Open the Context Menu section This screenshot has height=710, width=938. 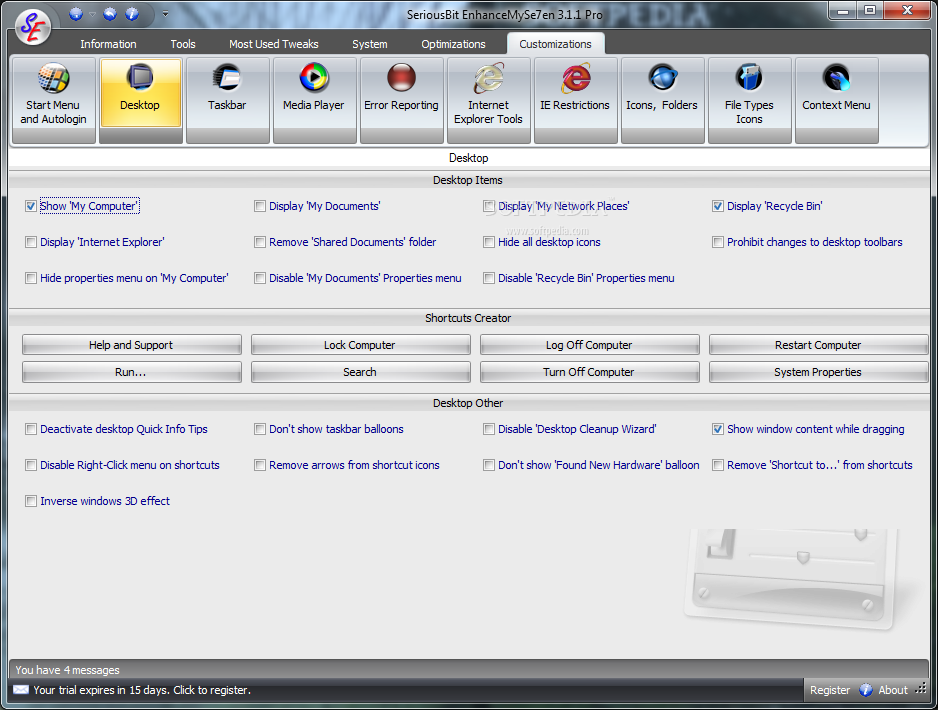click(836, 100)
